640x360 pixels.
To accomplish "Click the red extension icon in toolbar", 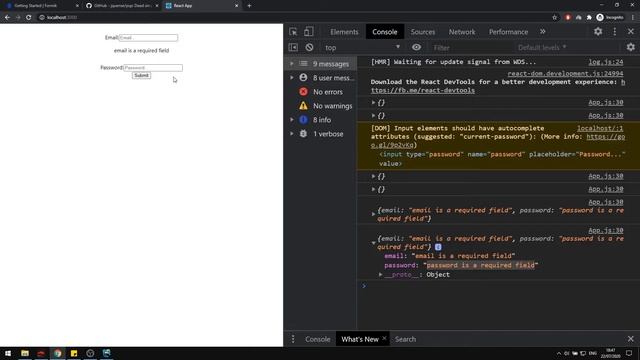I will coord(568,18).
